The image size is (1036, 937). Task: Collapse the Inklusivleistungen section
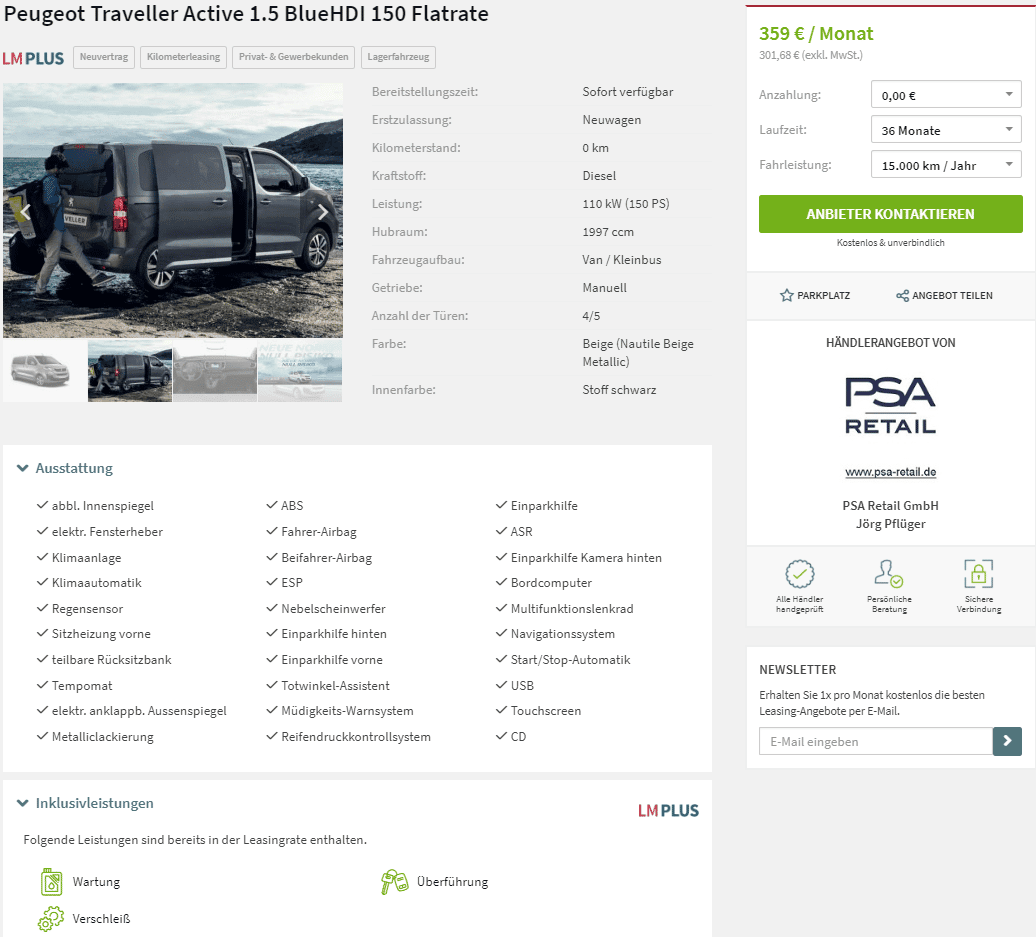(85, 803)
